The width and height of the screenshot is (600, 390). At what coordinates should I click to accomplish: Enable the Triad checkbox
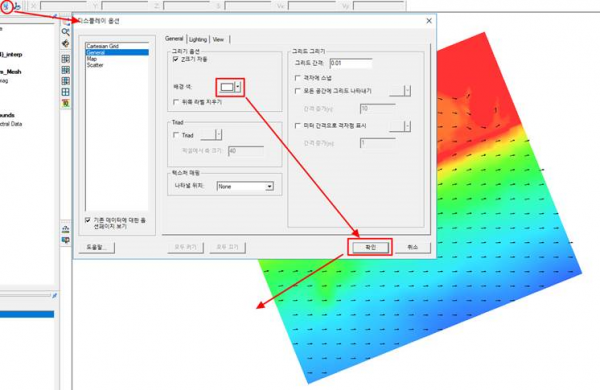tap(176, 135)
